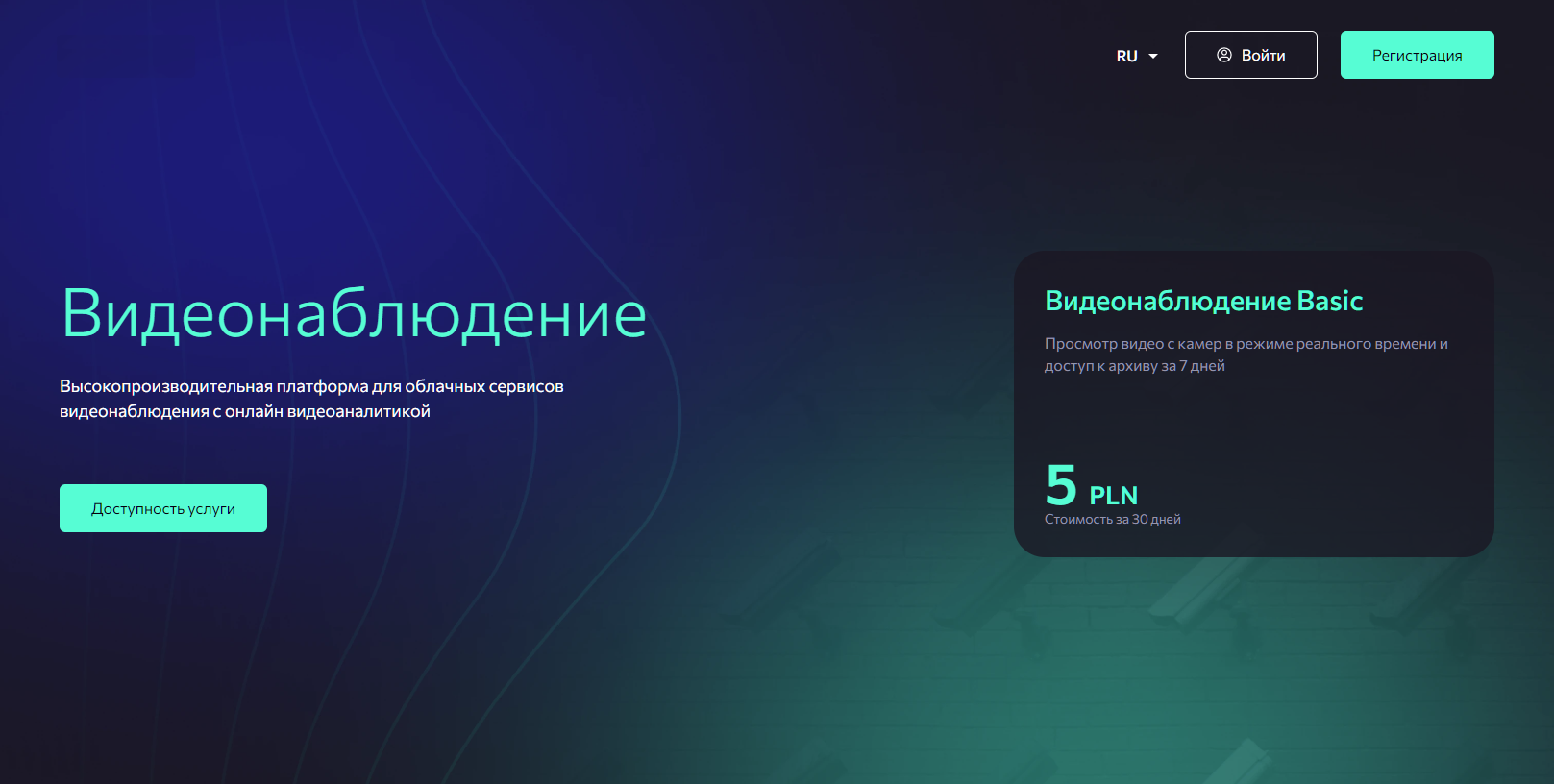
Task: Click the line ending with онлайн видеоаналитикой
Action: pos(245,411)
